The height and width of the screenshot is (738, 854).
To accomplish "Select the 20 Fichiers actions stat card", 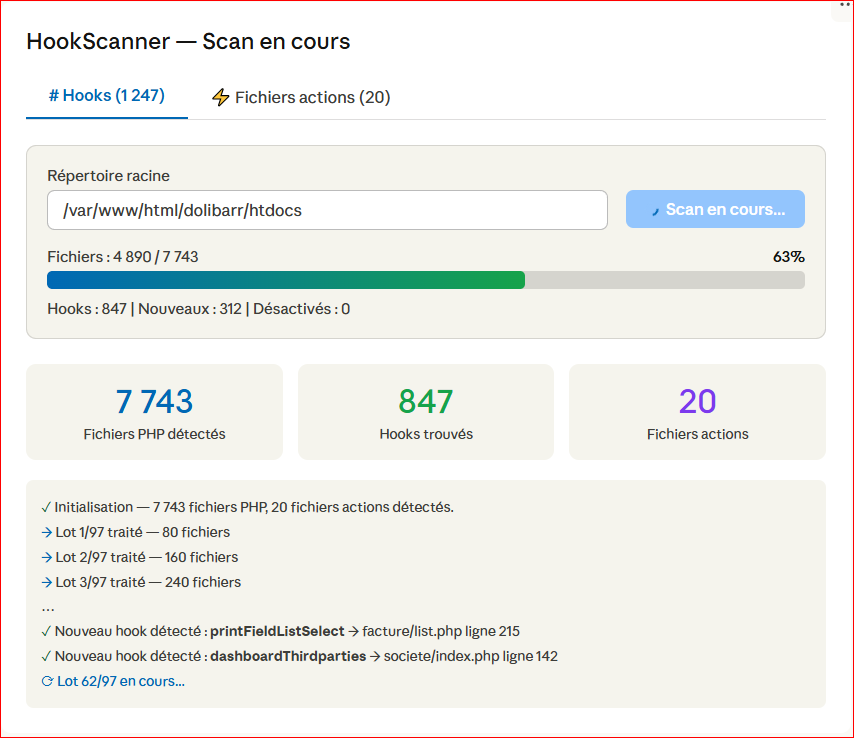I will (x=697, y=412).
